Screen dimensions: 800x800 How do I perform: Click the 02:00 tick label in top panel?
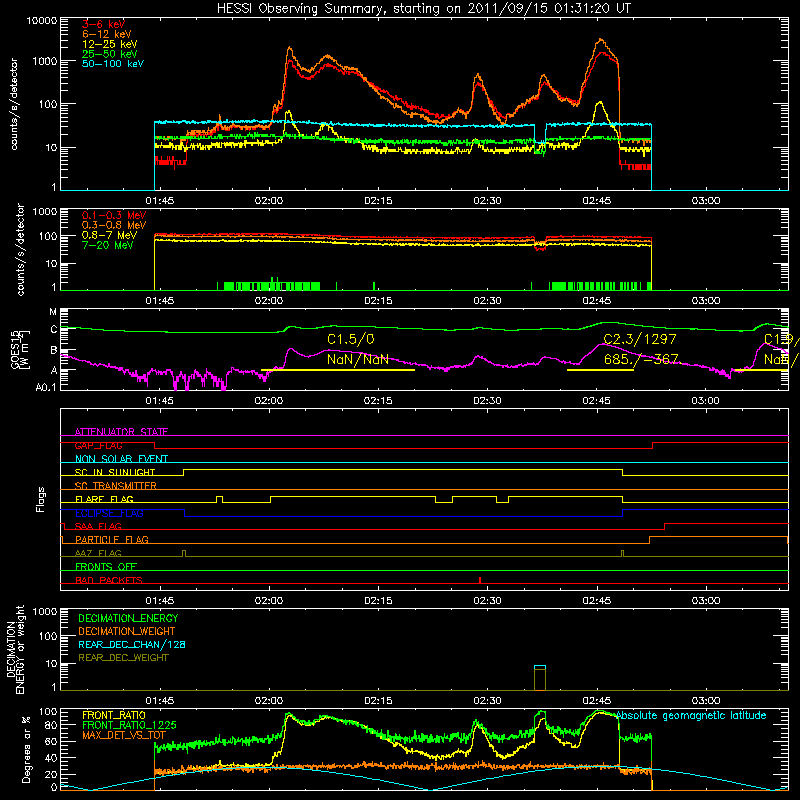click(269, 201)
